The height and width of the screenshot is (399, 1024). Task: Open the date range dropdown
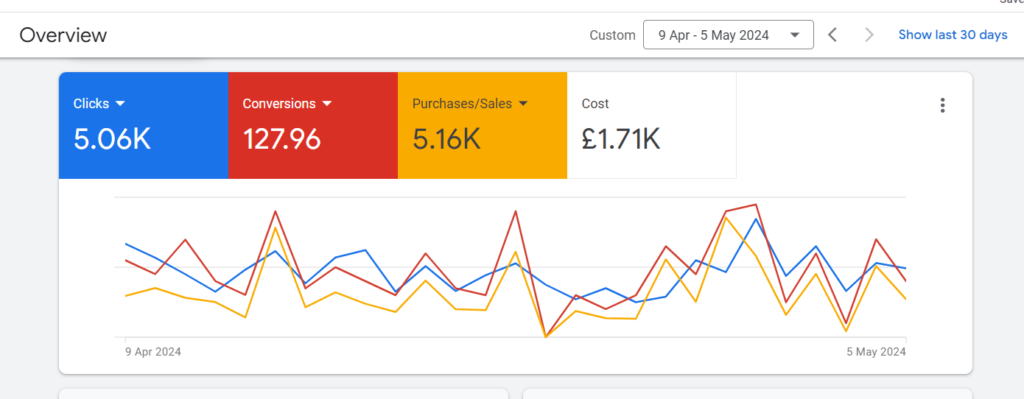point(728,35)
